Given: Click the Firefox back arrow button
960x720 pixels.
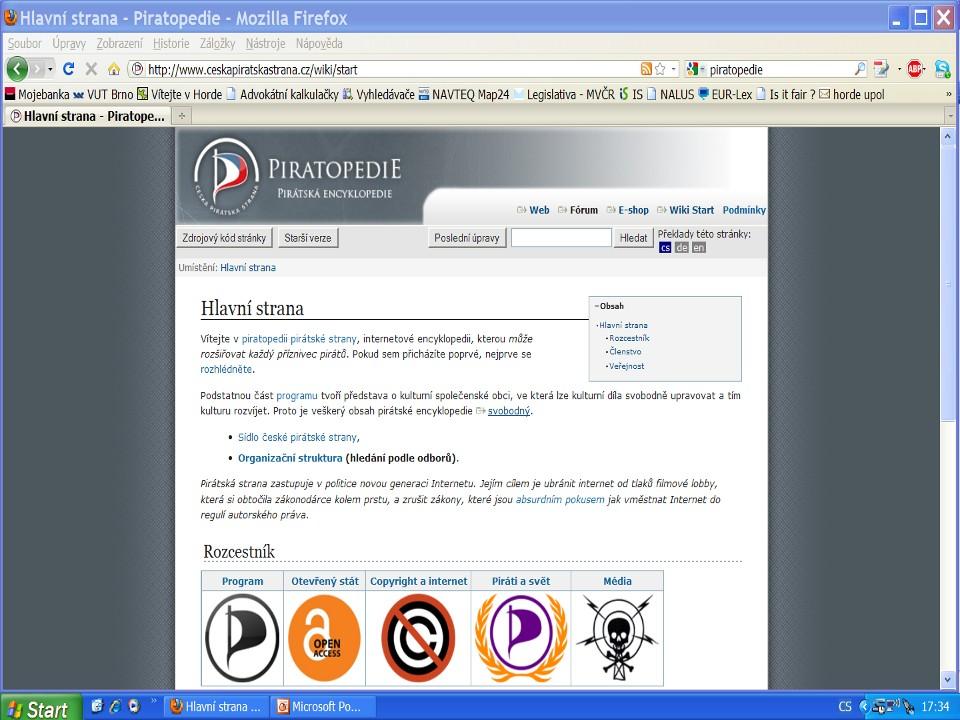Looking at the screenshot, I should tap(17, 69).
